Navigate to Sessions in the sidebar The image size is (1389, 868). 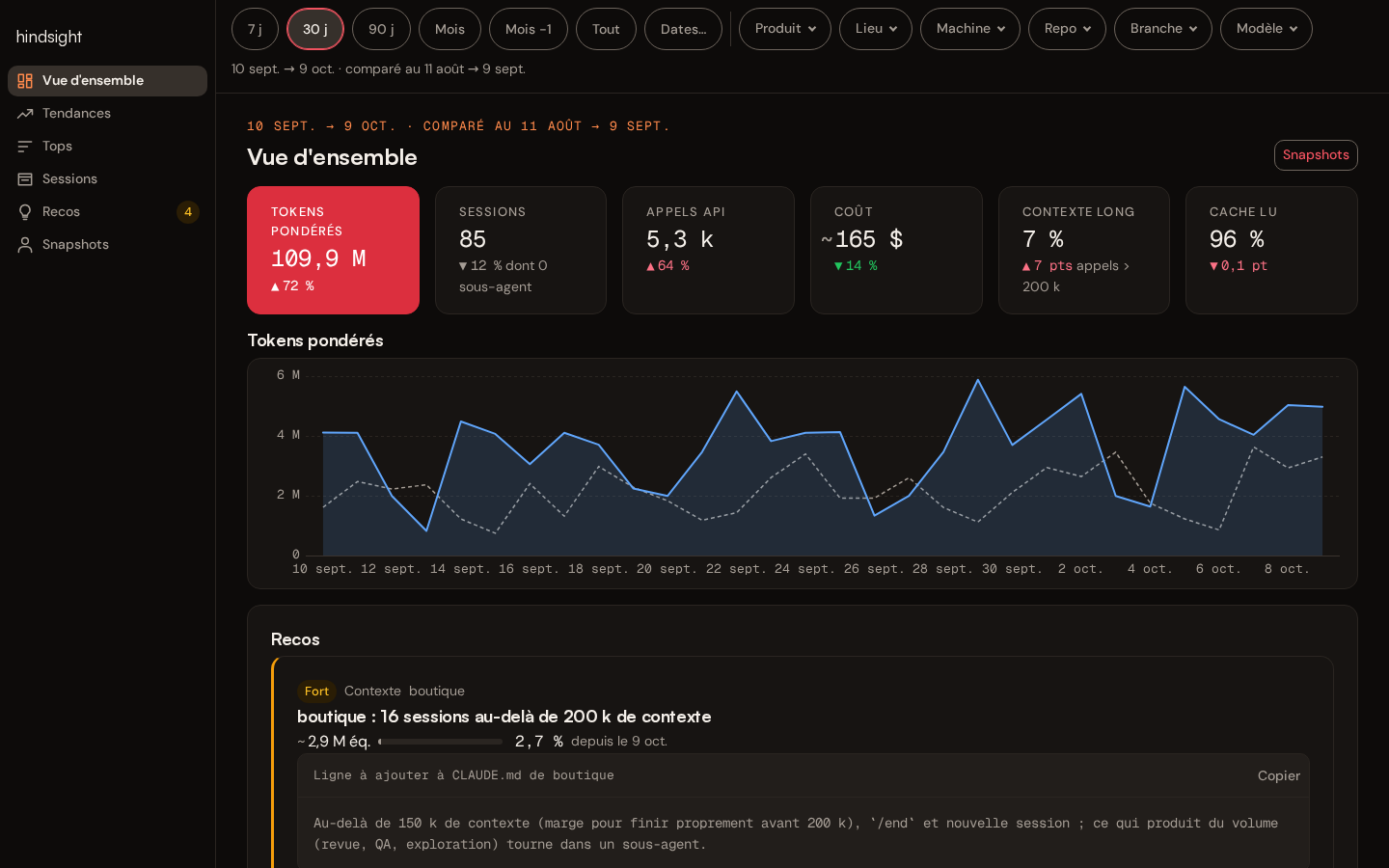point(107,179)
